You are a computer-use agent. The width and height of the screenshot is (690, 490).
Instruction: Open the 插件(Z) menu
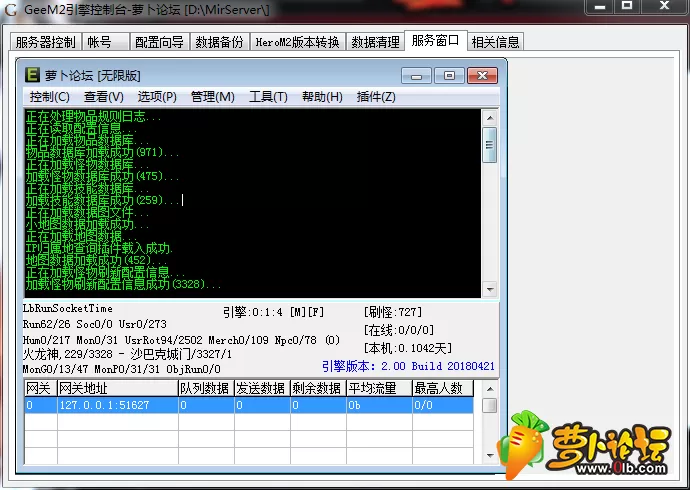[376, 97]
